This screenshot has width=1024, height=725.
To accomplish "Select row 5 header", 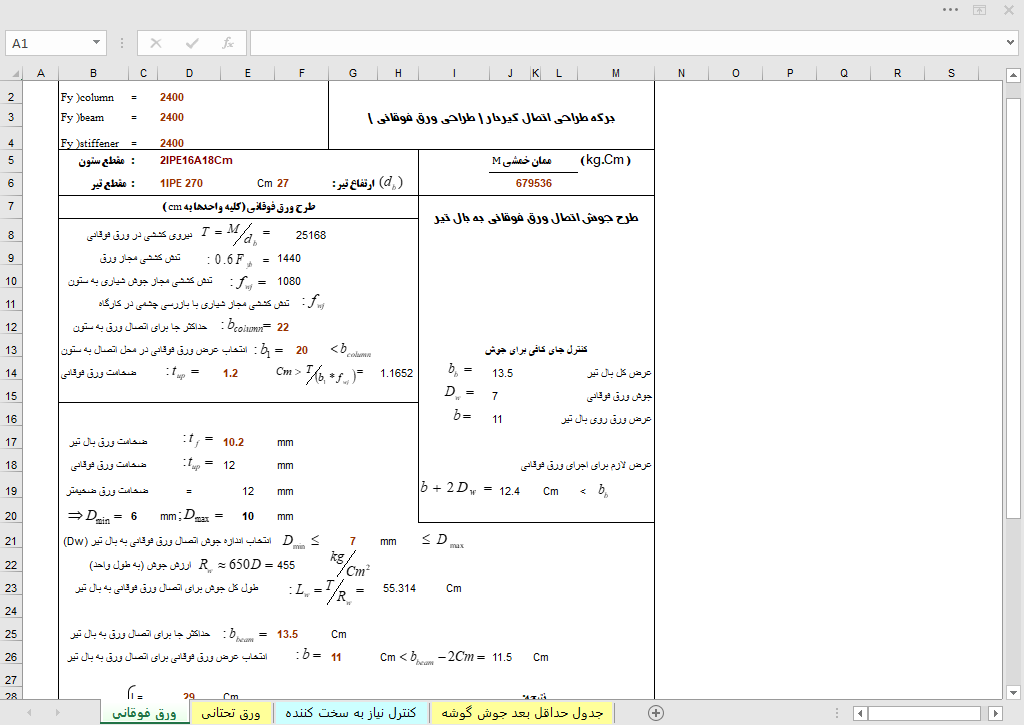I will click(x=11, y=160).
